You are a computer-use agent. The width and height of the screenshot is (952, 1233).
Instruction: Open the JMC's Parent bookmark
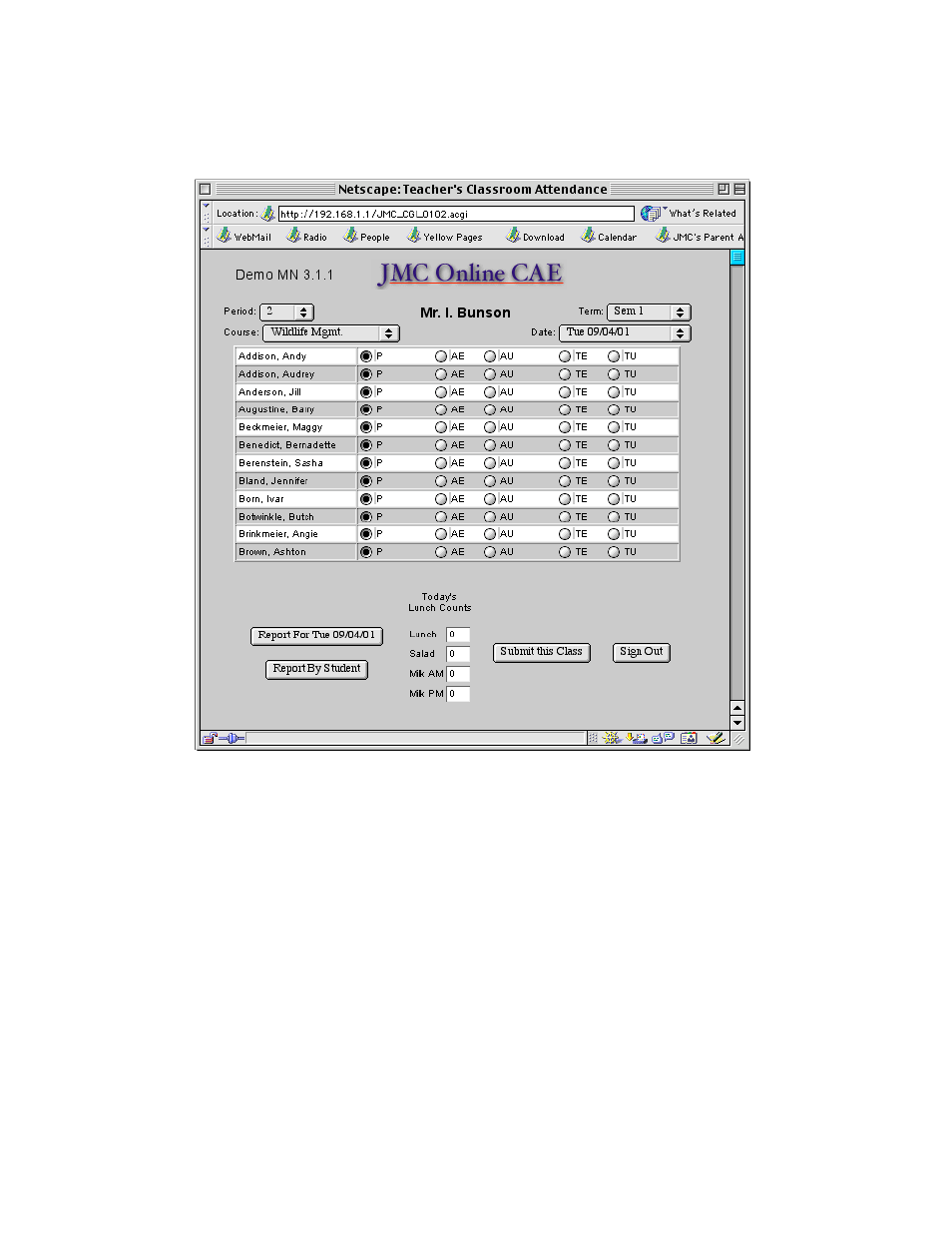700,237
